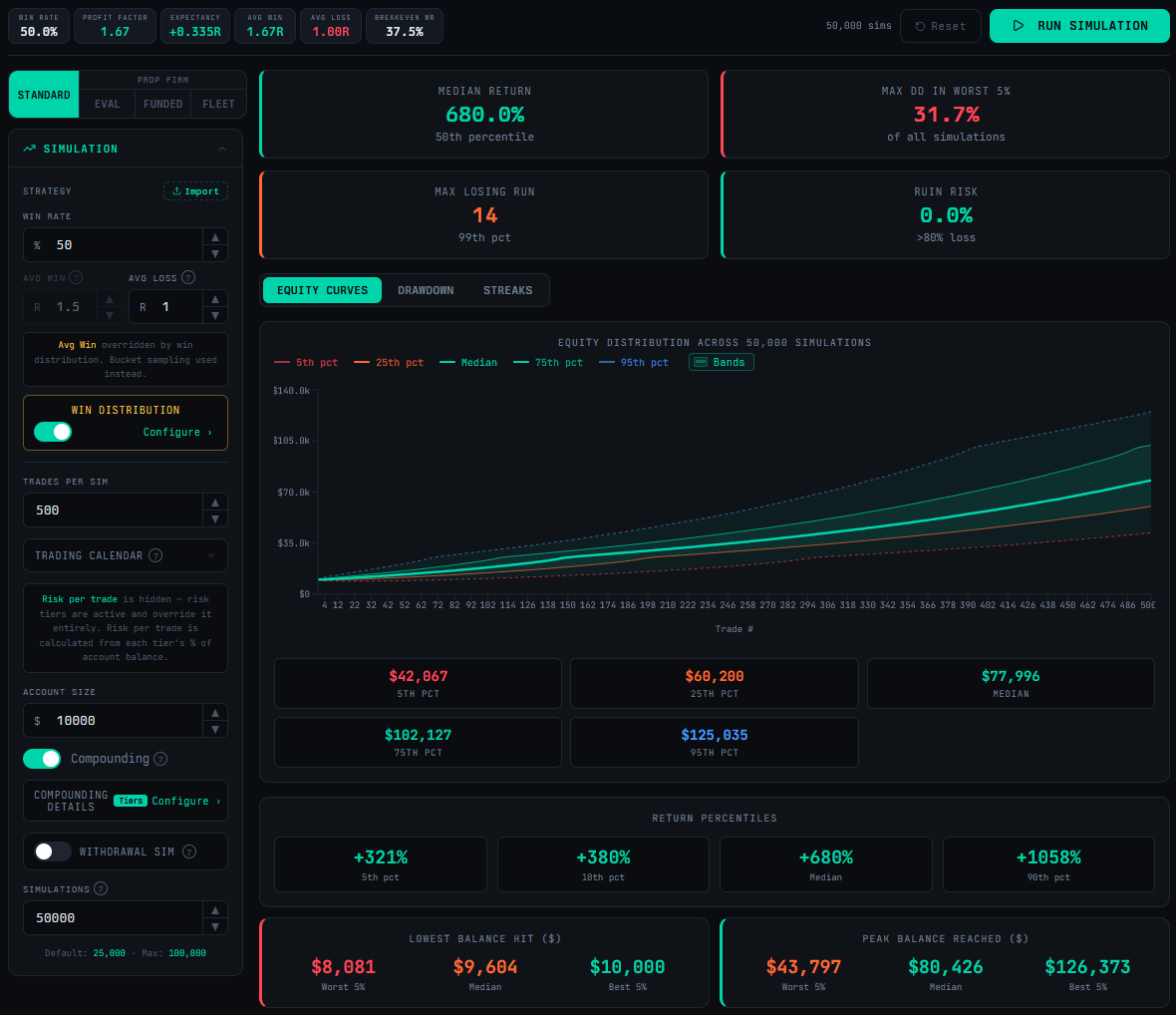
Task: Toggle the 75th pct legend line
Action: (x=547, y=362)
